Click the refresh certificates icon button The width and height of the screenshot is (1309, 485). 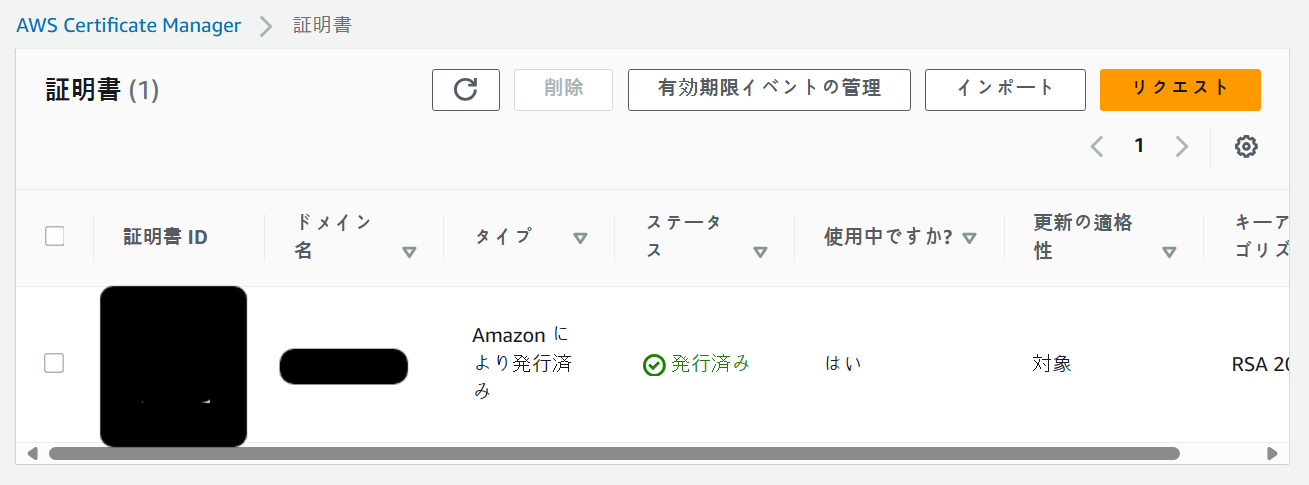[465, 89]
